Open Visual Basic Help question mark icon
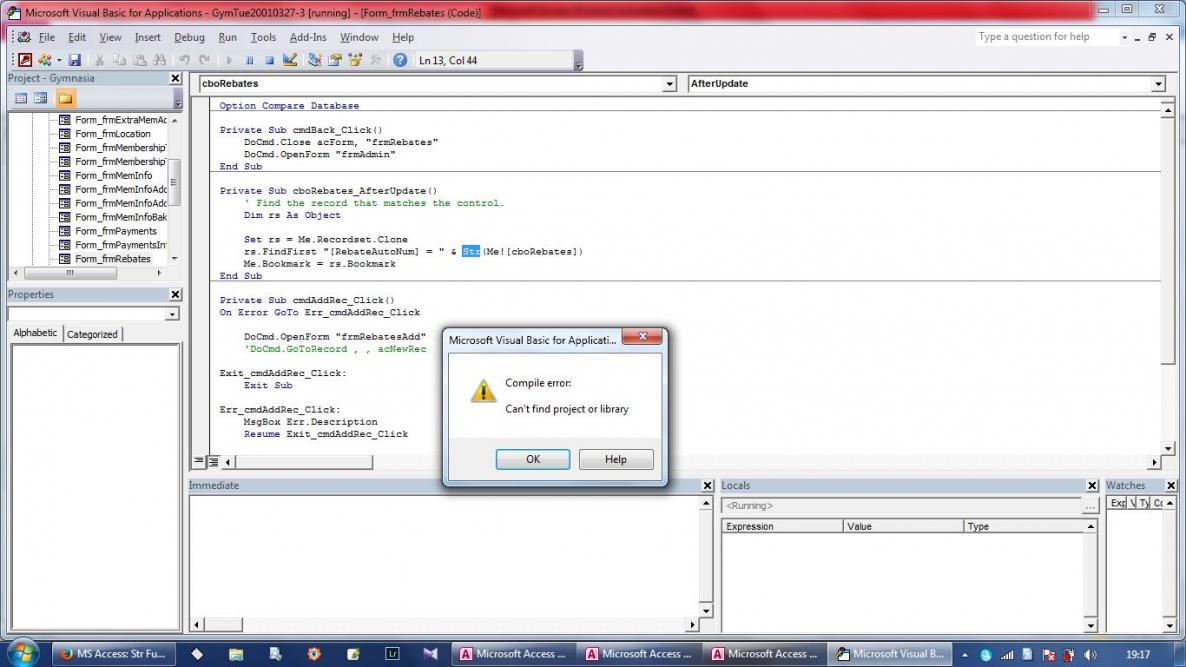Viewport: 1186px width, 667px height. pos(400,60)
